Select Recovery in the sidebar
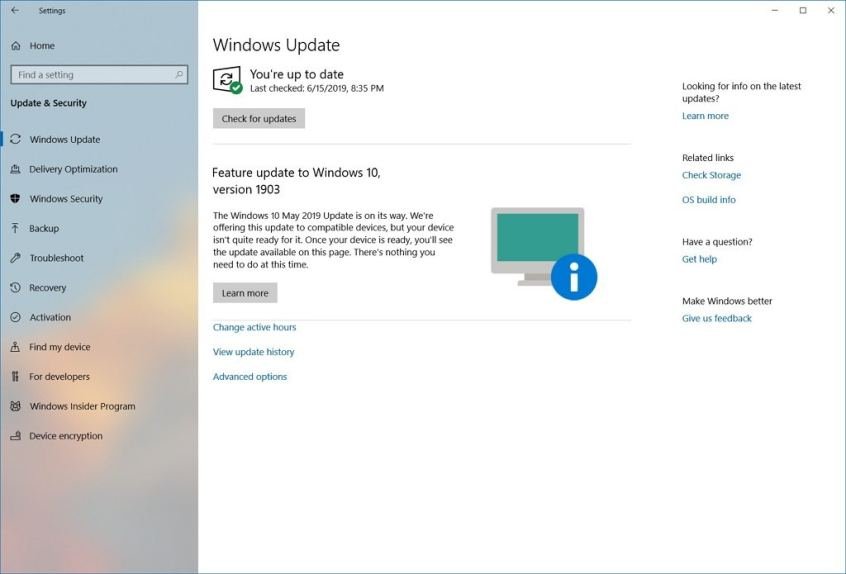Image resolution: width=846 pixels, height=574 pixels. coord(47,288)
